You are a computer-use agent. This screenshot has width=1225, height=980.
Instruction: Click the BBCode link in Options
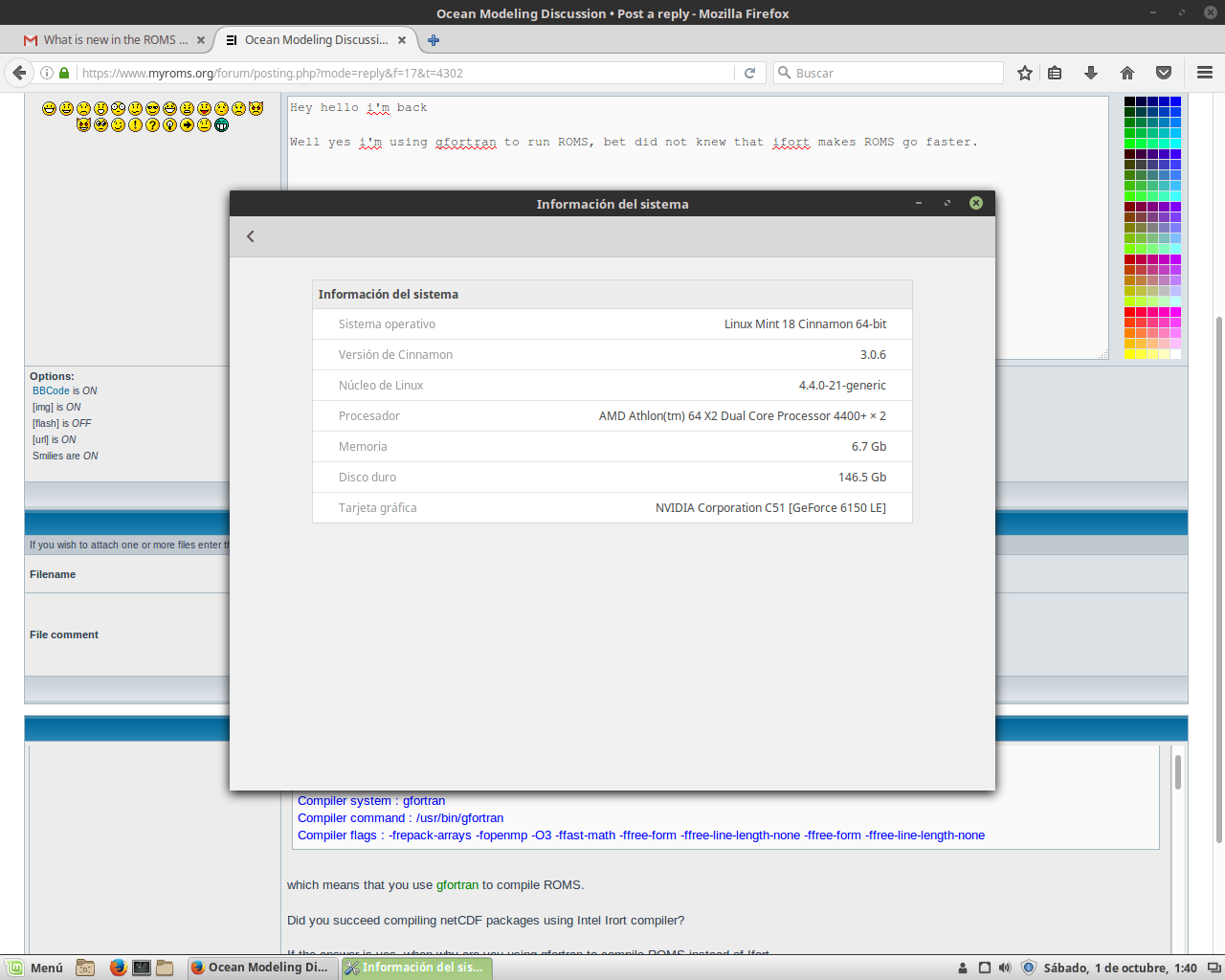(x=51, y=390)
